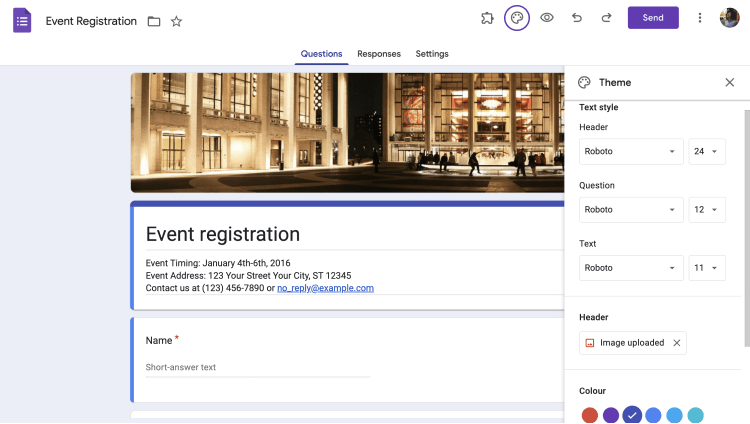Switch to the Responses tab

tap(379, 54)
